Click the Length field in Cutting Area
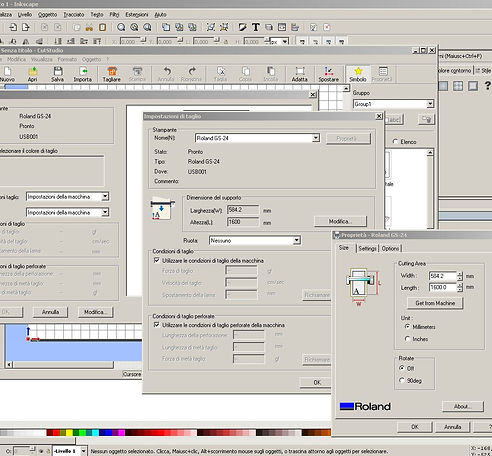 (443, 287)
